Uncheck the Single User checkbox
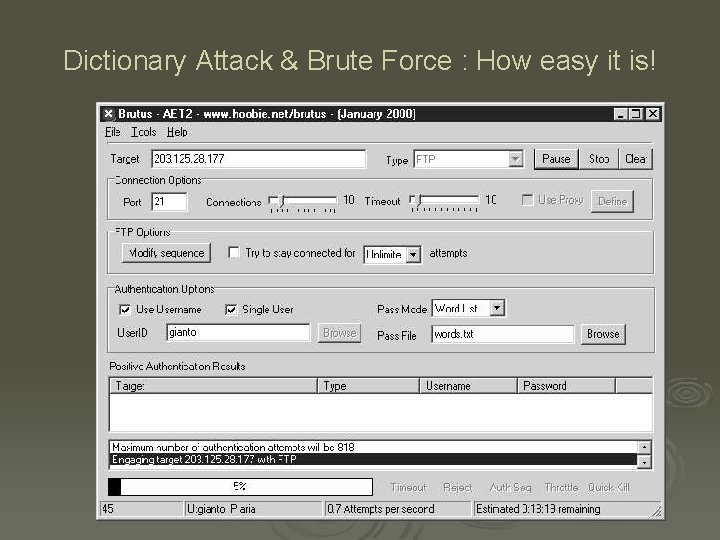Screen dimensions: 720x540 click(231, 309)
